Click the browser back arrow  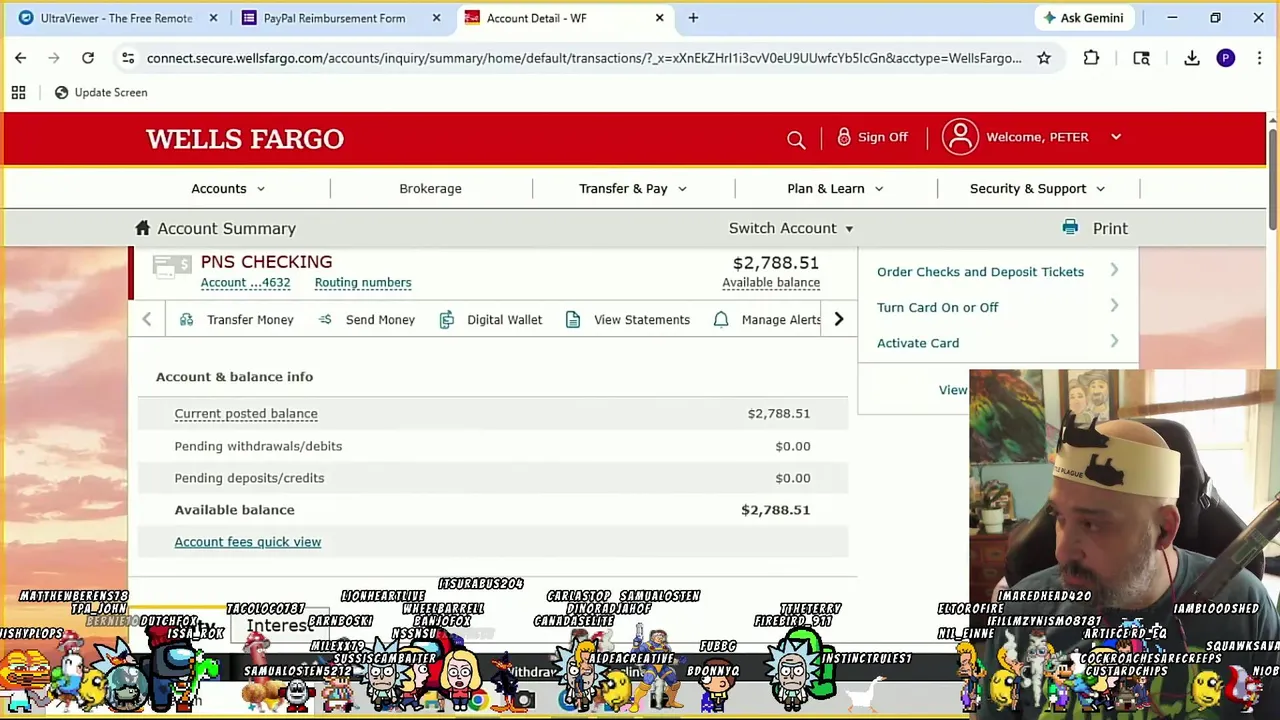tap(20, 58)
